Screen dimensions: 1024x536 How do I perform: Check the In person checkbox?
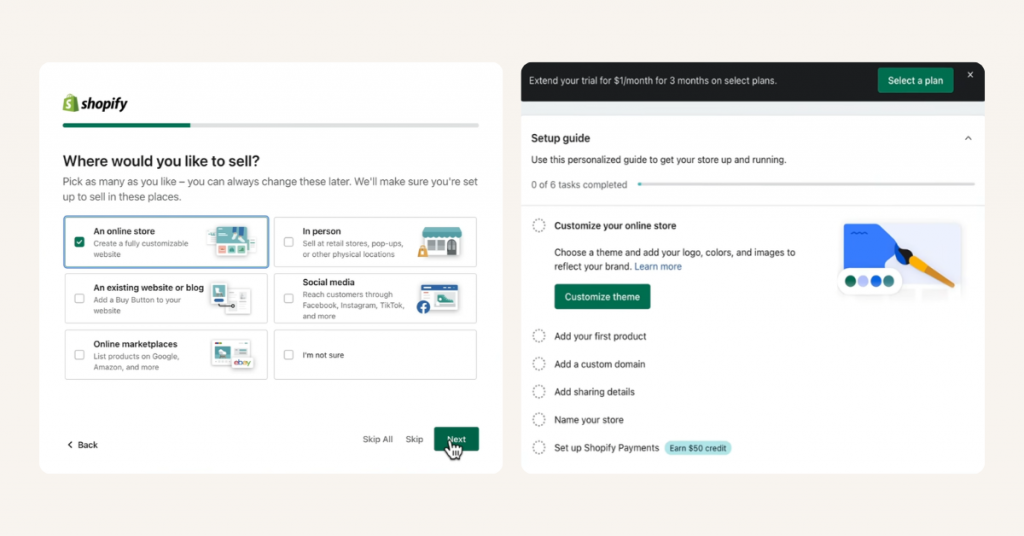pos(289,242)
